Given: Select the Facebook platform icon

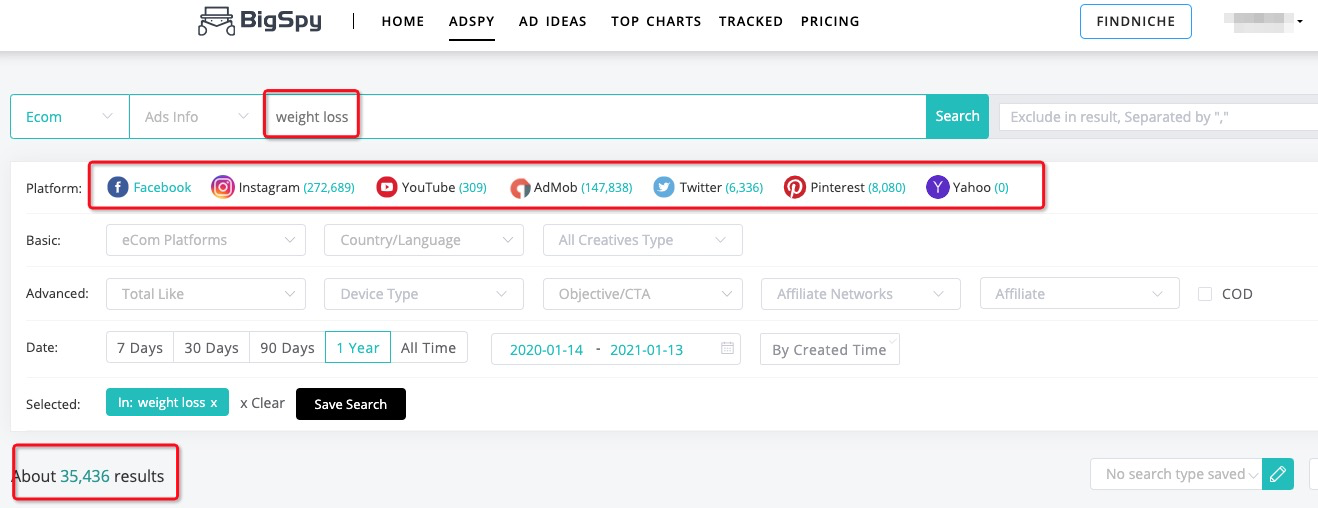Looking at the screenshot, I should tap(118, 187).
